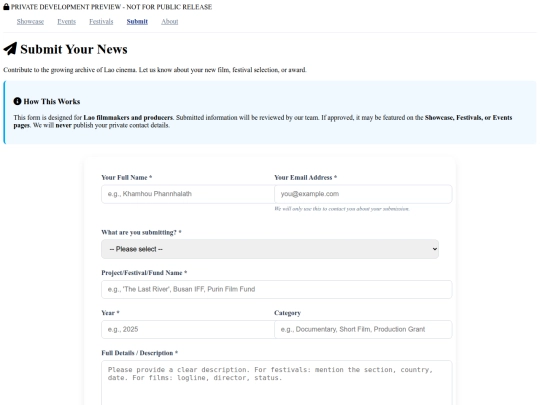Click the 'Full Details / Description' label

click(139, 353)
